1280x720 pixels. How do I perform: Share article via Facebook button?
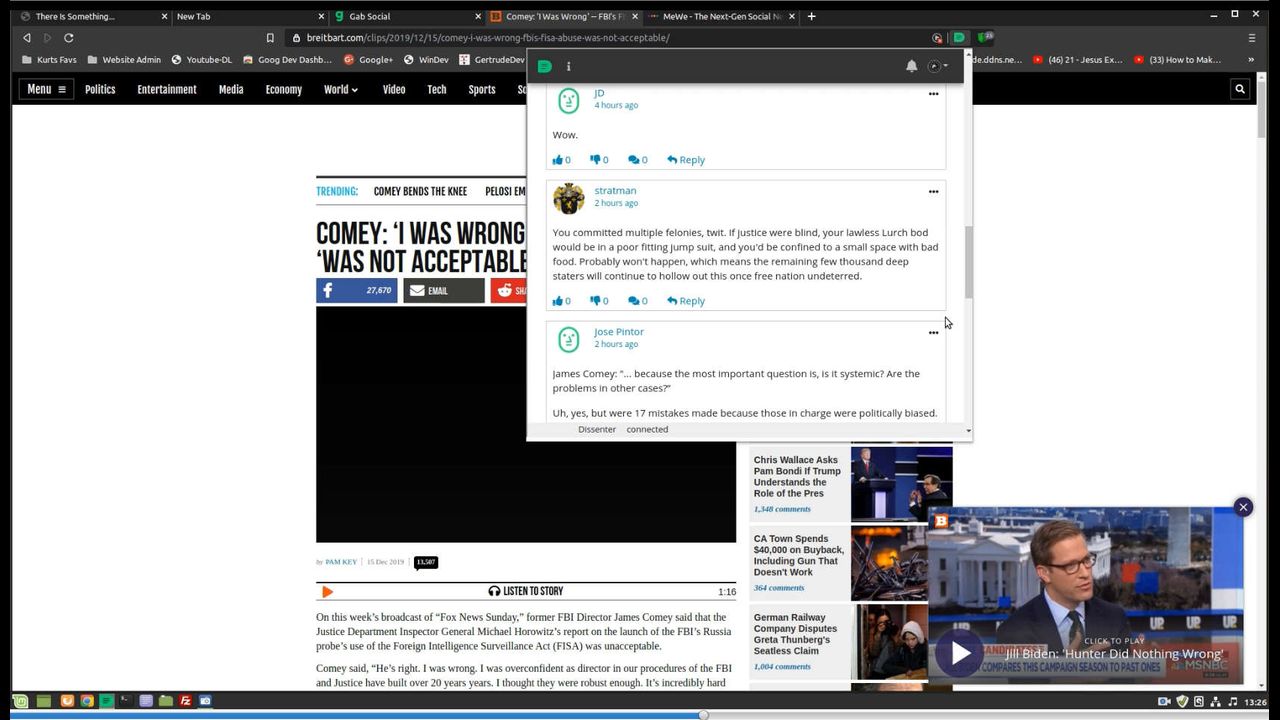(x=357, y=291)
